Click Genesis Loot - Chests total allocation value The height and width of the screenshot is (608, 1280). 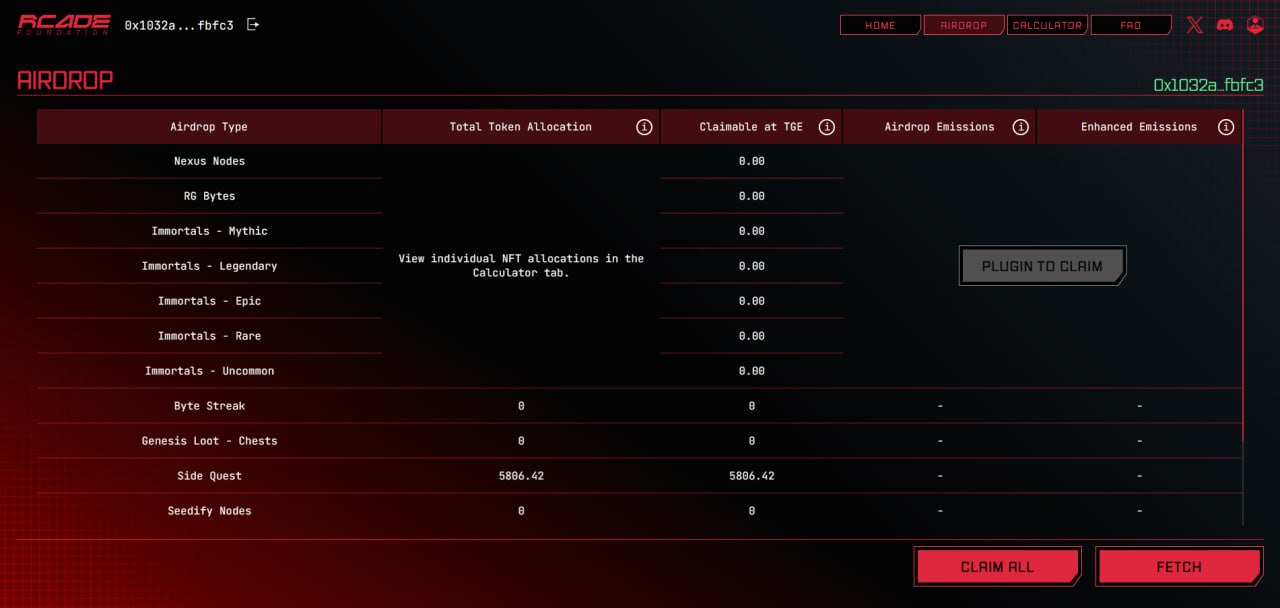click(x=521, y=441)
